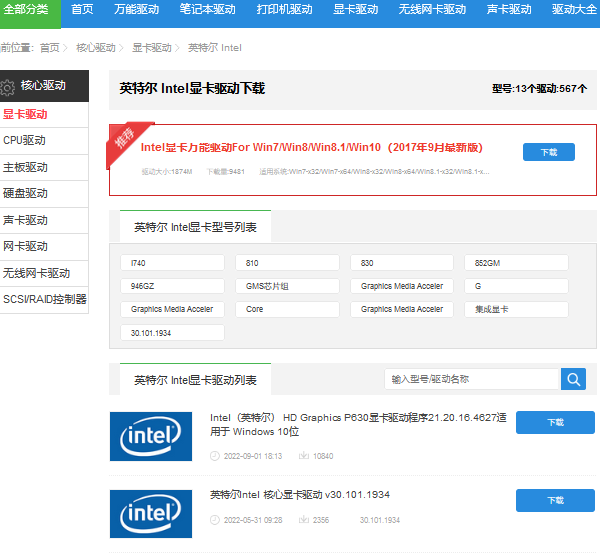Click the magnifier search icon button
The width and height of the screenshot is (600, 553).
click(573, 379)
